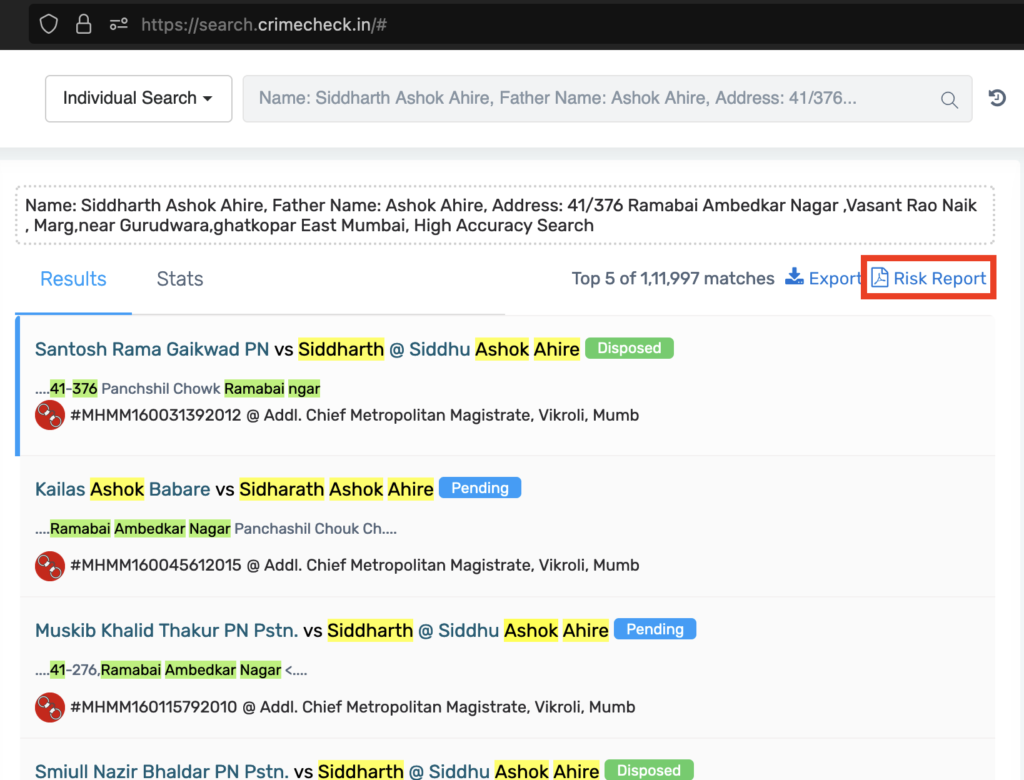Open Muskib Khalid Thakur PN Pstn. case
Viewport: 1024px width, 780px height.
pyautogui.click(x=322, y=630)
